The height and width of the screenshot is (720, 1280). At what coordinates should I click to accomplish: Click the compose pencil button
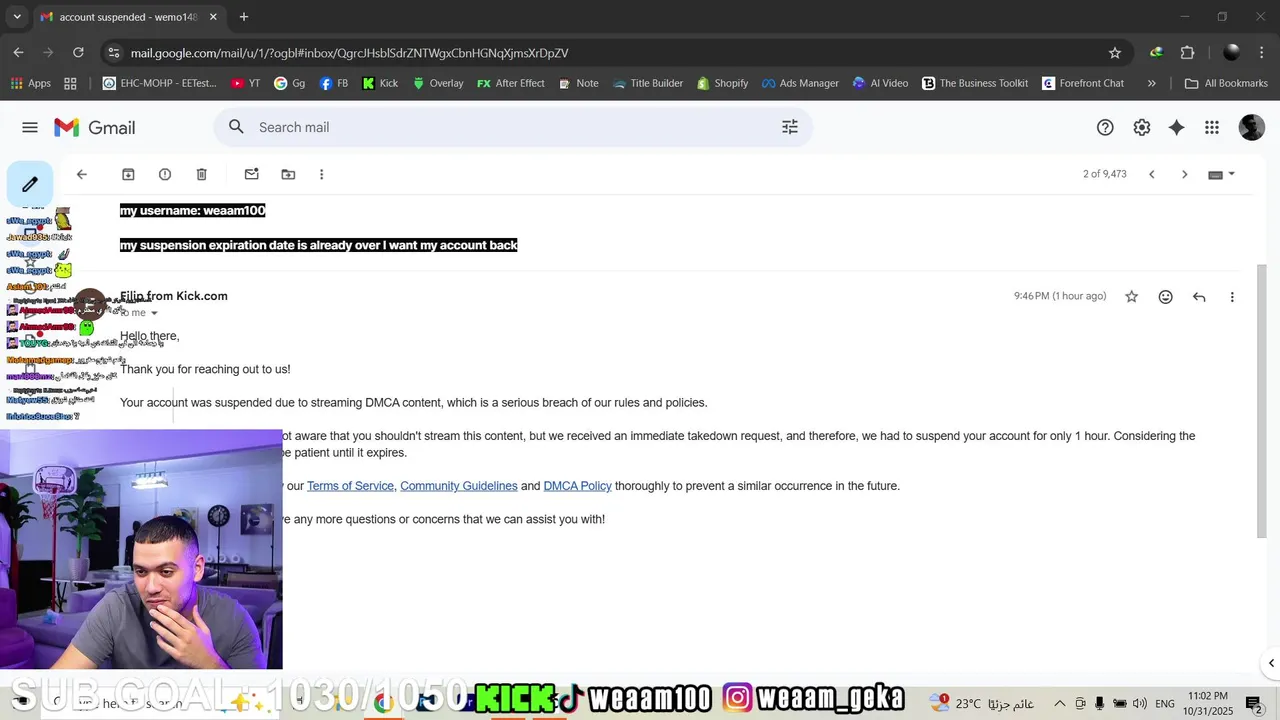[x=30, y=184]
